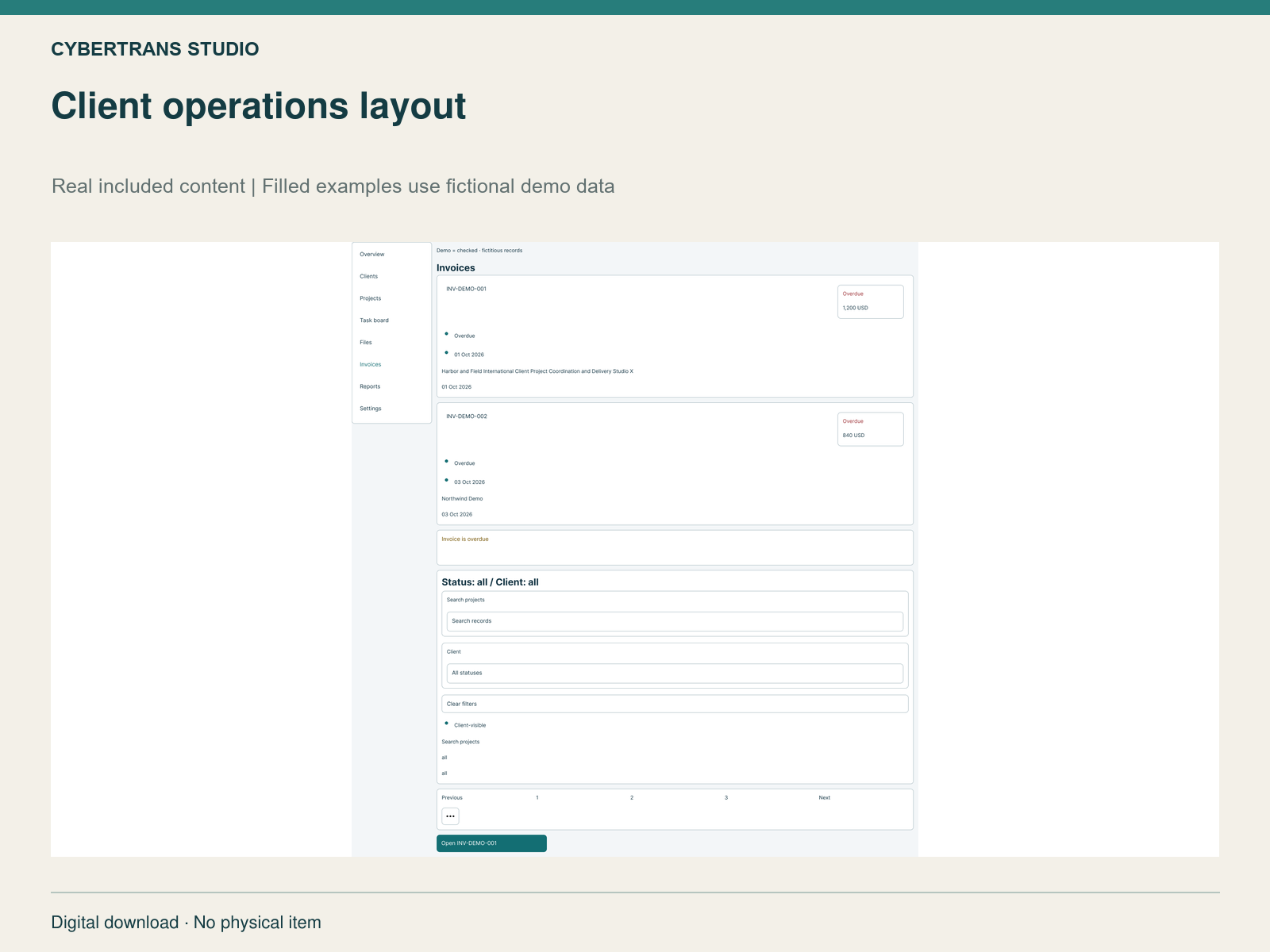
Task: Click the Invoices page heading
Action: pyautogui.click(x=456, y=268)
